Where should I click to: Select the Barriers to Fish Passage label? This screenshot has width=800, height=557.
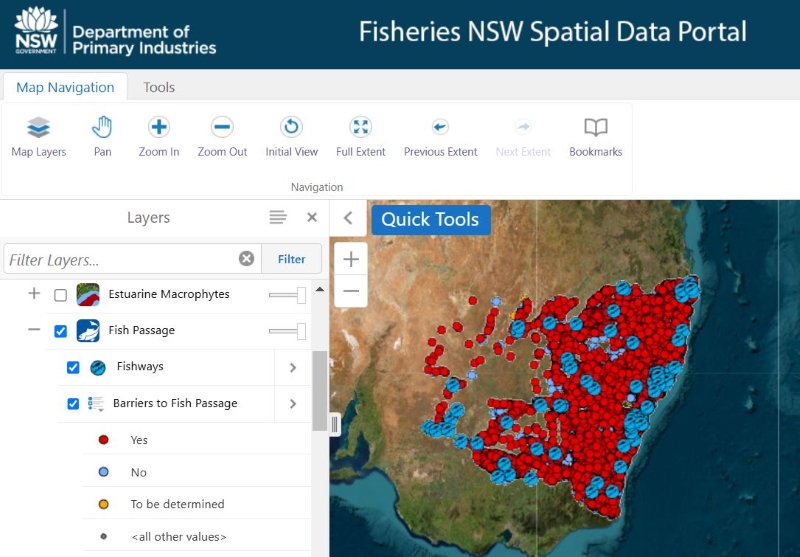tap(175, 403)
